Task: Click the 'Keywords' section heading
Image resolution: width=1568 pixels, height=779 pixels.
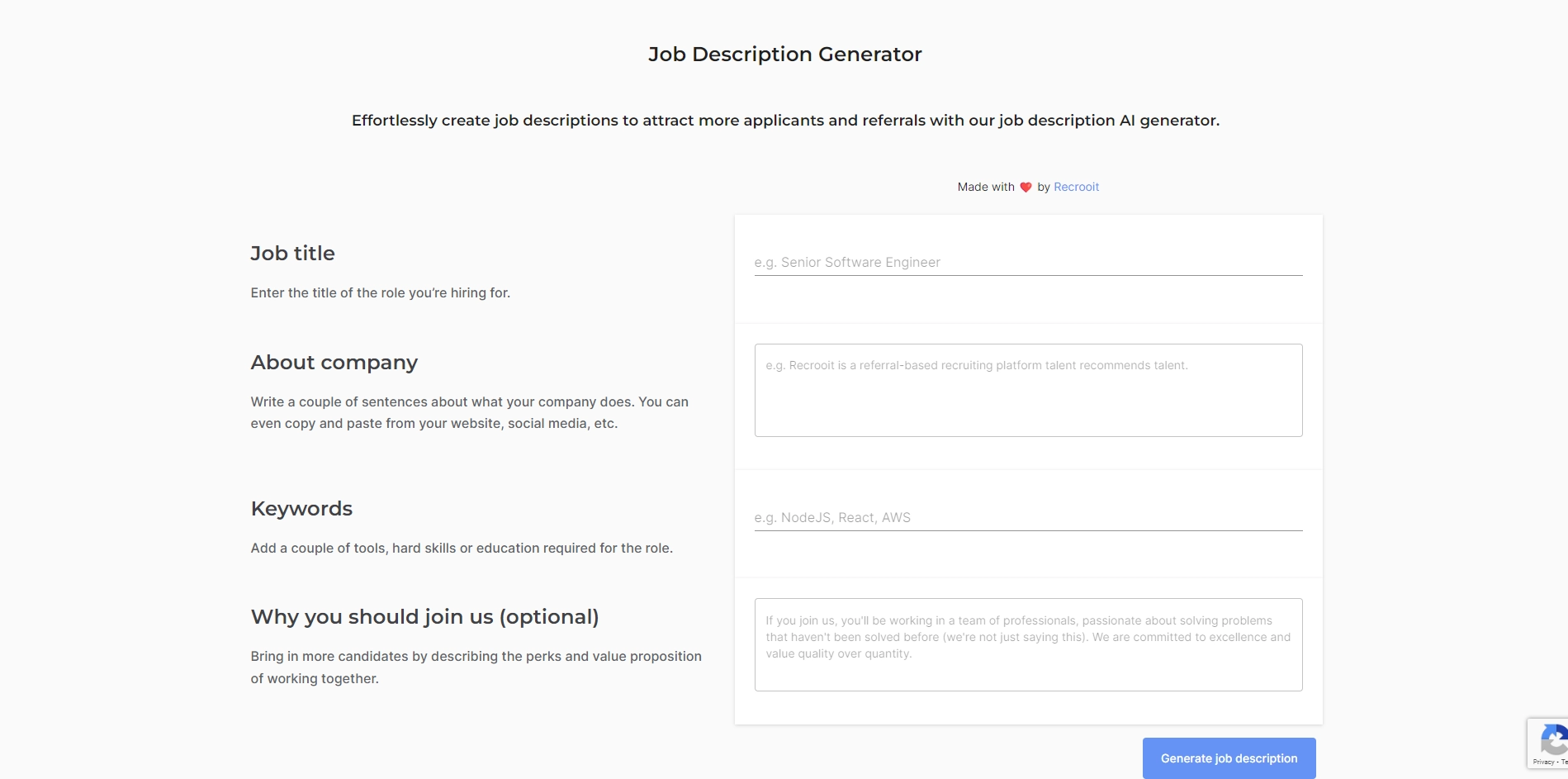Action: click(x=301, y=509)
